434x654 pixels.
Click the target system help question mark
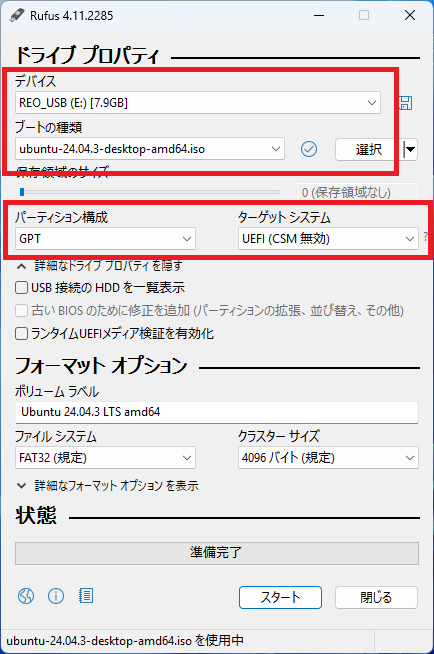click(425, 236)
